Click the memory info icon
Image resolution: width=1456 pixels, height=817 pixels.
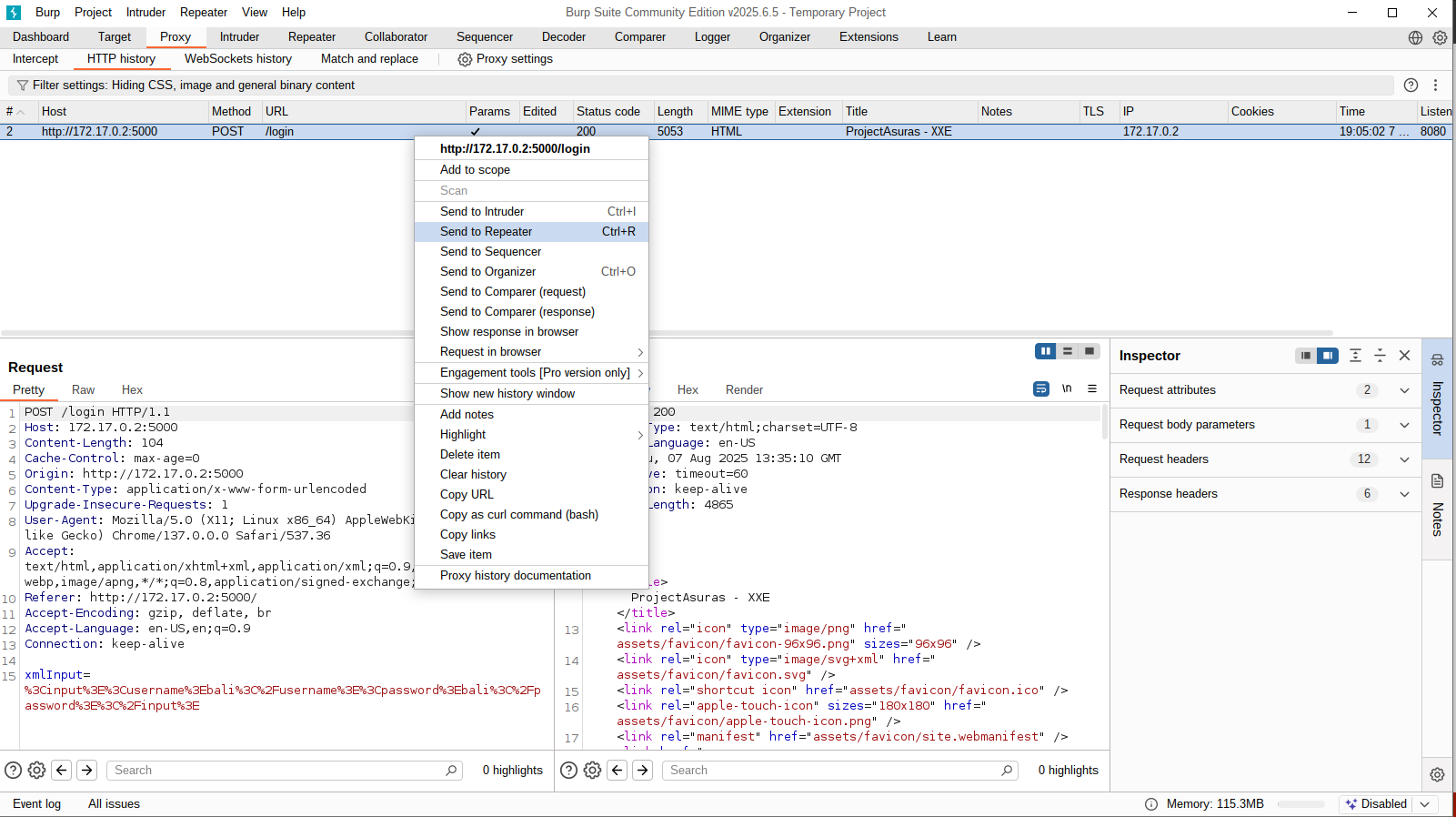coord(1151,804)
